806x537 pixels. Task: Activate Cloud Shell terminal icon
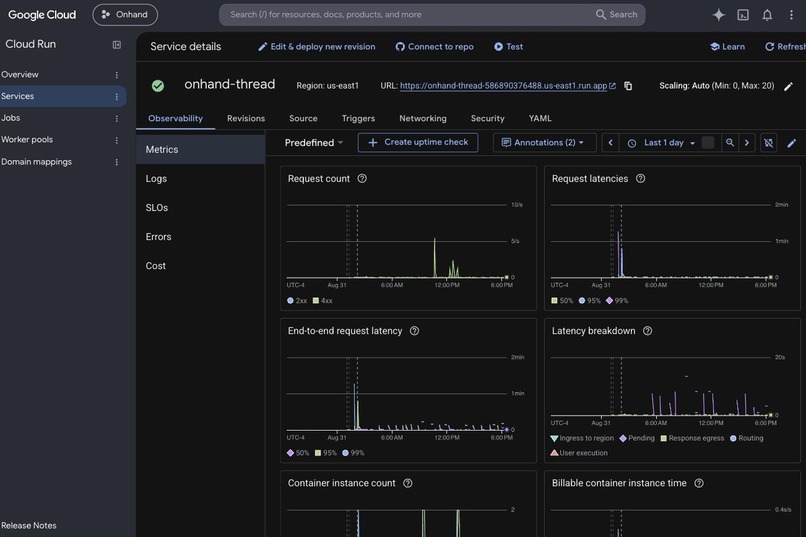[x=743, y=15]
